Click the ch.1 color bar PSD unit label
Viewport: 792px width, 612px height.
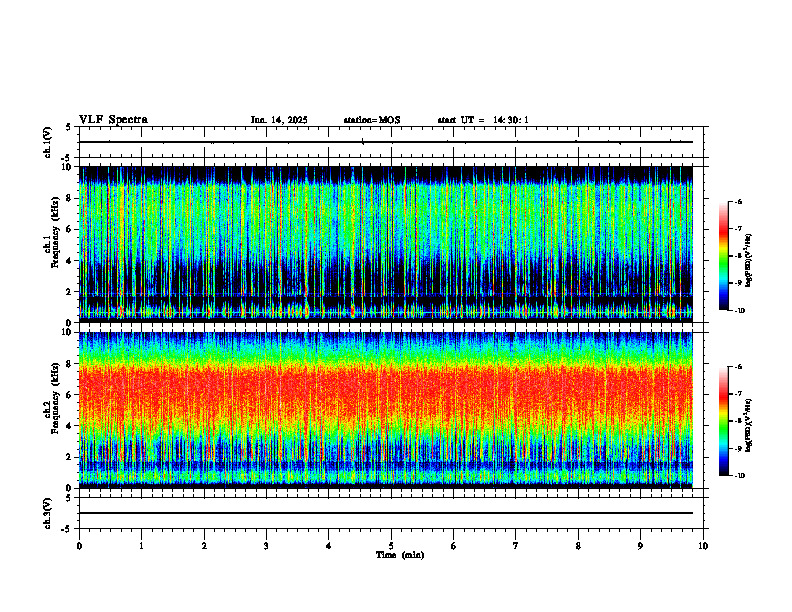pyautogui.click(x=749, y=261)
